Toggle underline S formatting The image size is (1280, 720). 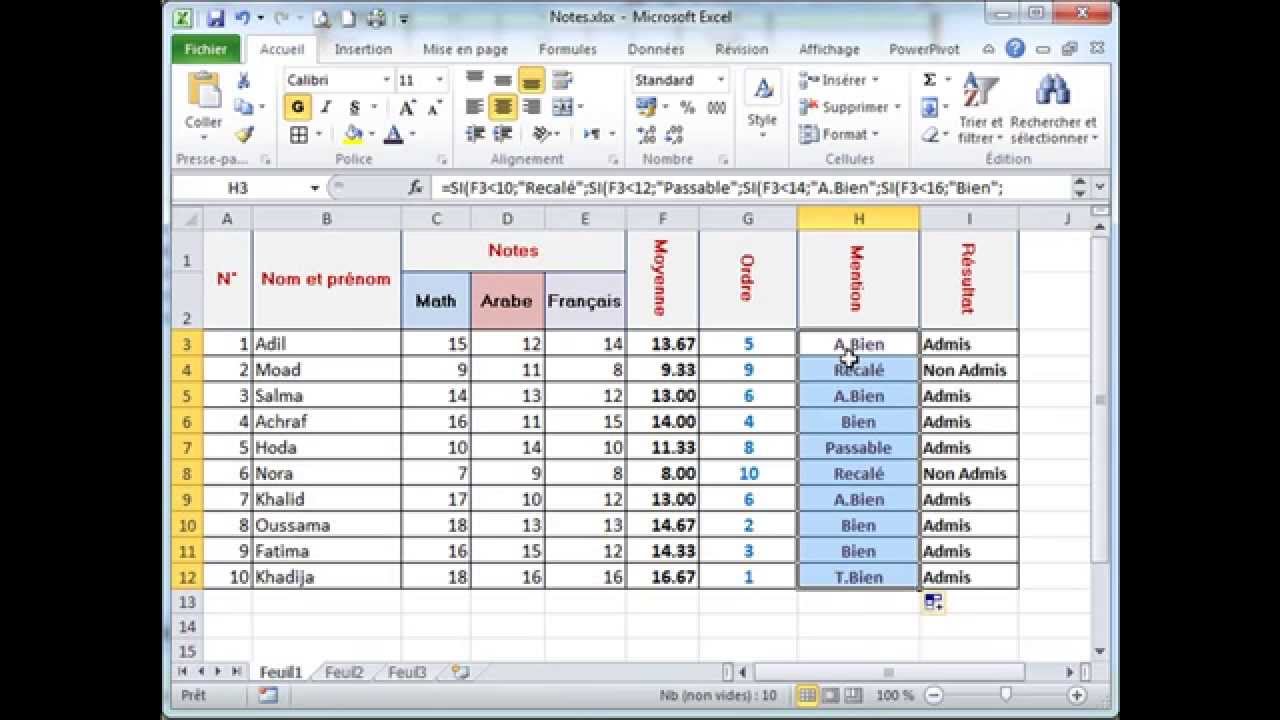point(354,107)
